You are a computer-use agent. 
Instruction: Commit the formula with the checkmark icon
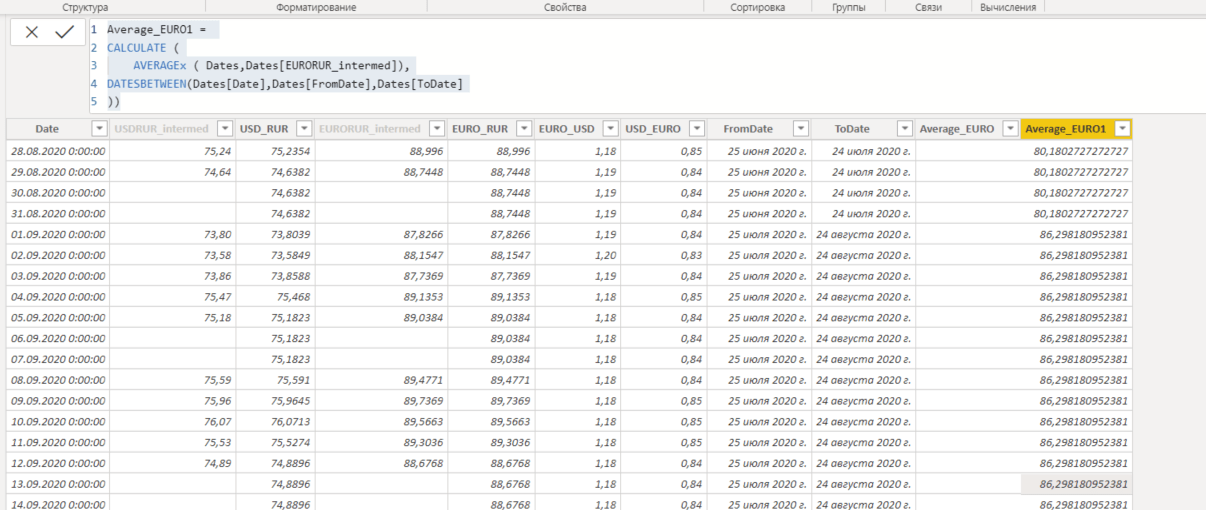(65, 32)
